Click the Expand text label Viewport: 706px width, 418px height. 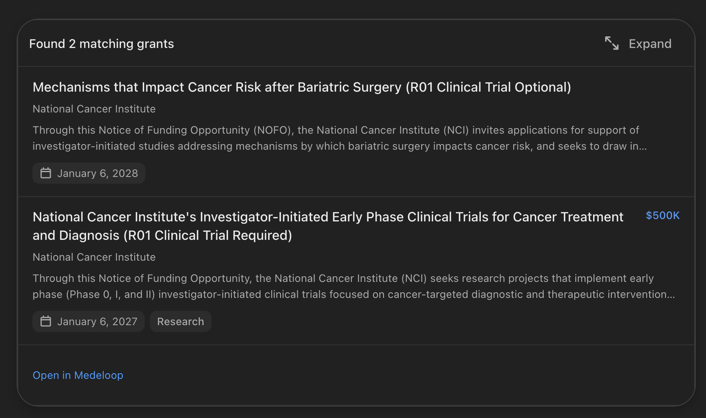(x=650, y=44)
